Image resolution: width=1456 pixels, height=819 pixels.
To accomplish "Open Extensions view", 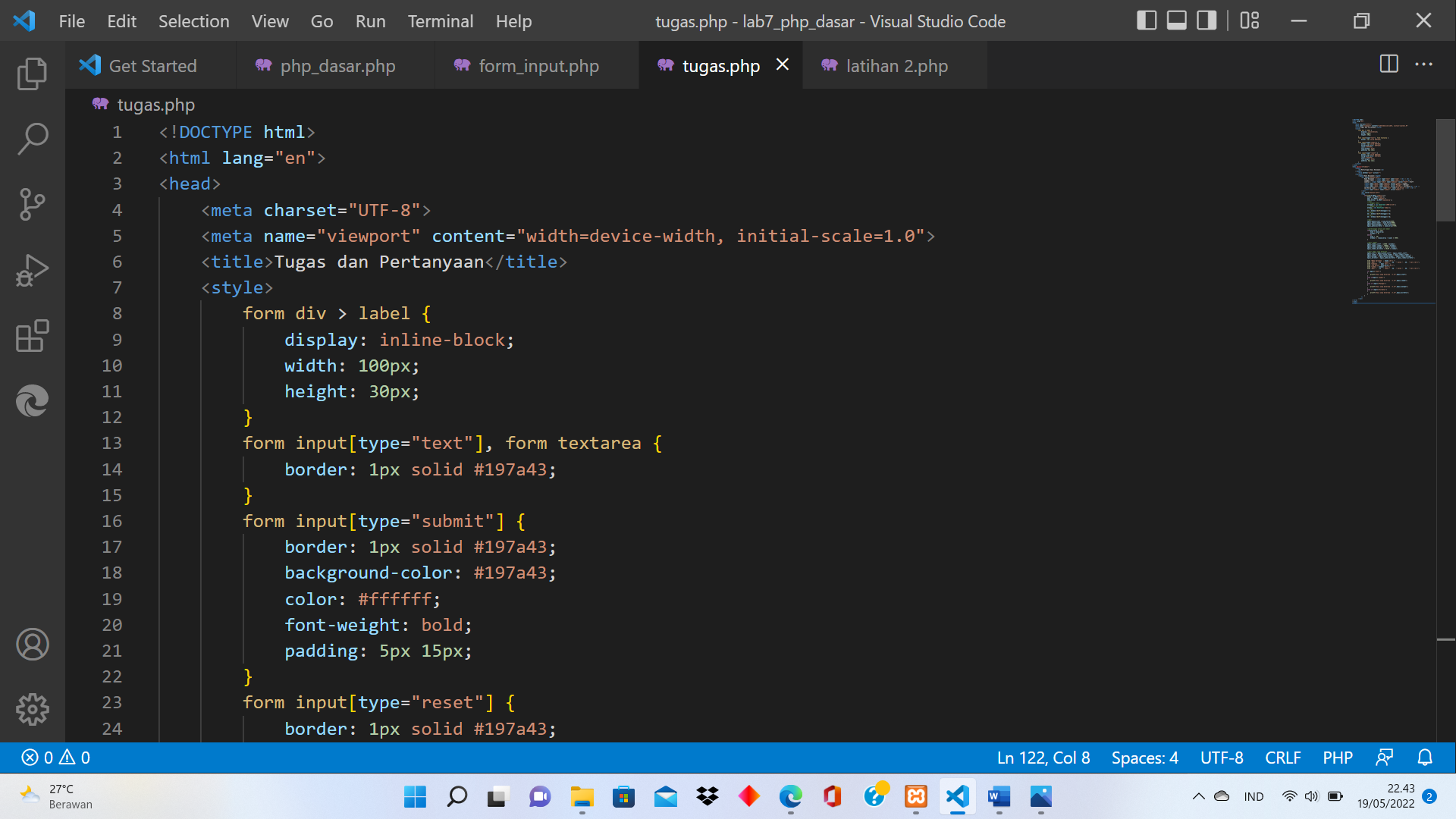I will pos(32,335).
